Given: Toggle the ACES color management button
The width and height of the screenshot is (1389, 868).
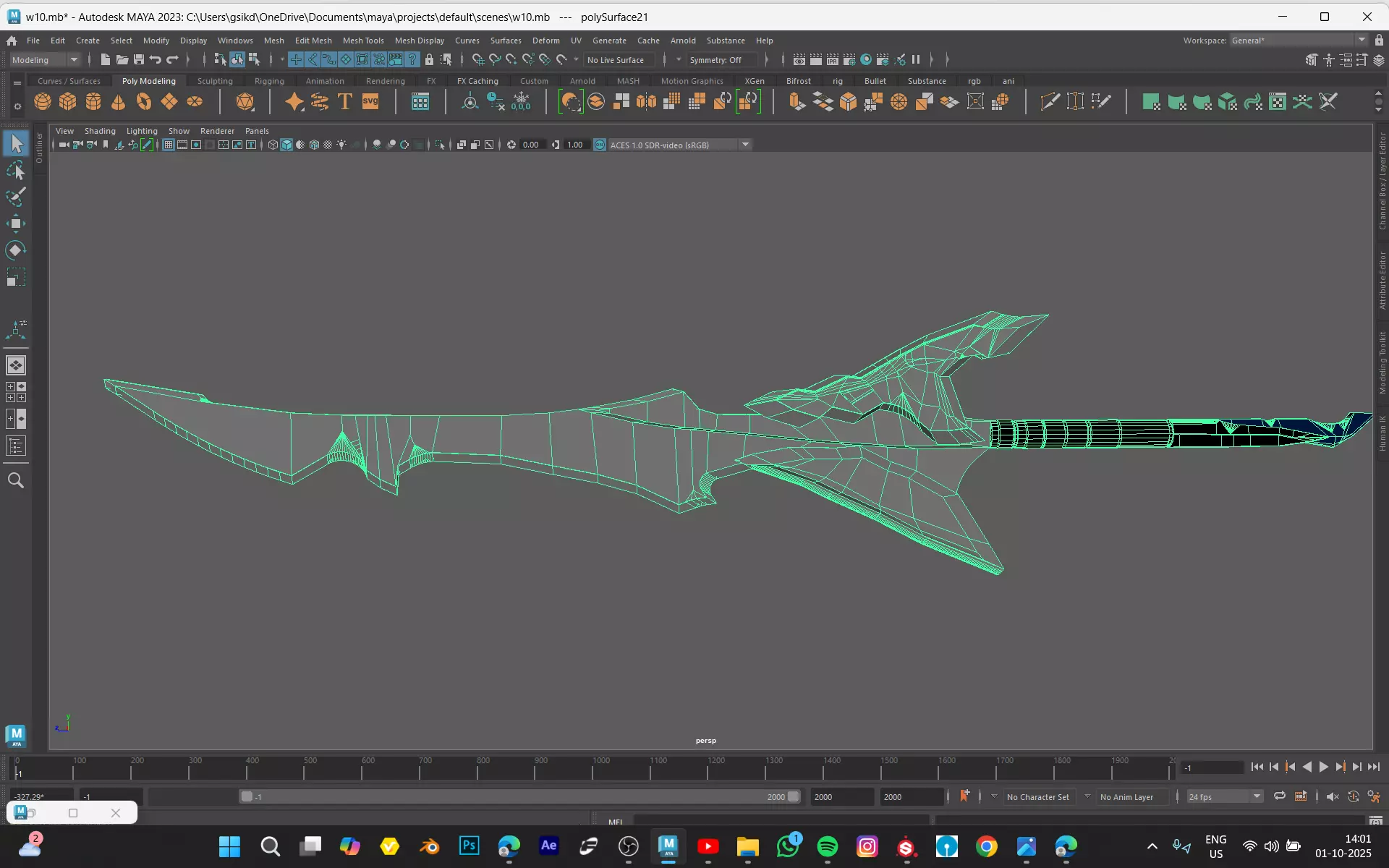Looking at the screenshot, I should [x=600, y=145].
